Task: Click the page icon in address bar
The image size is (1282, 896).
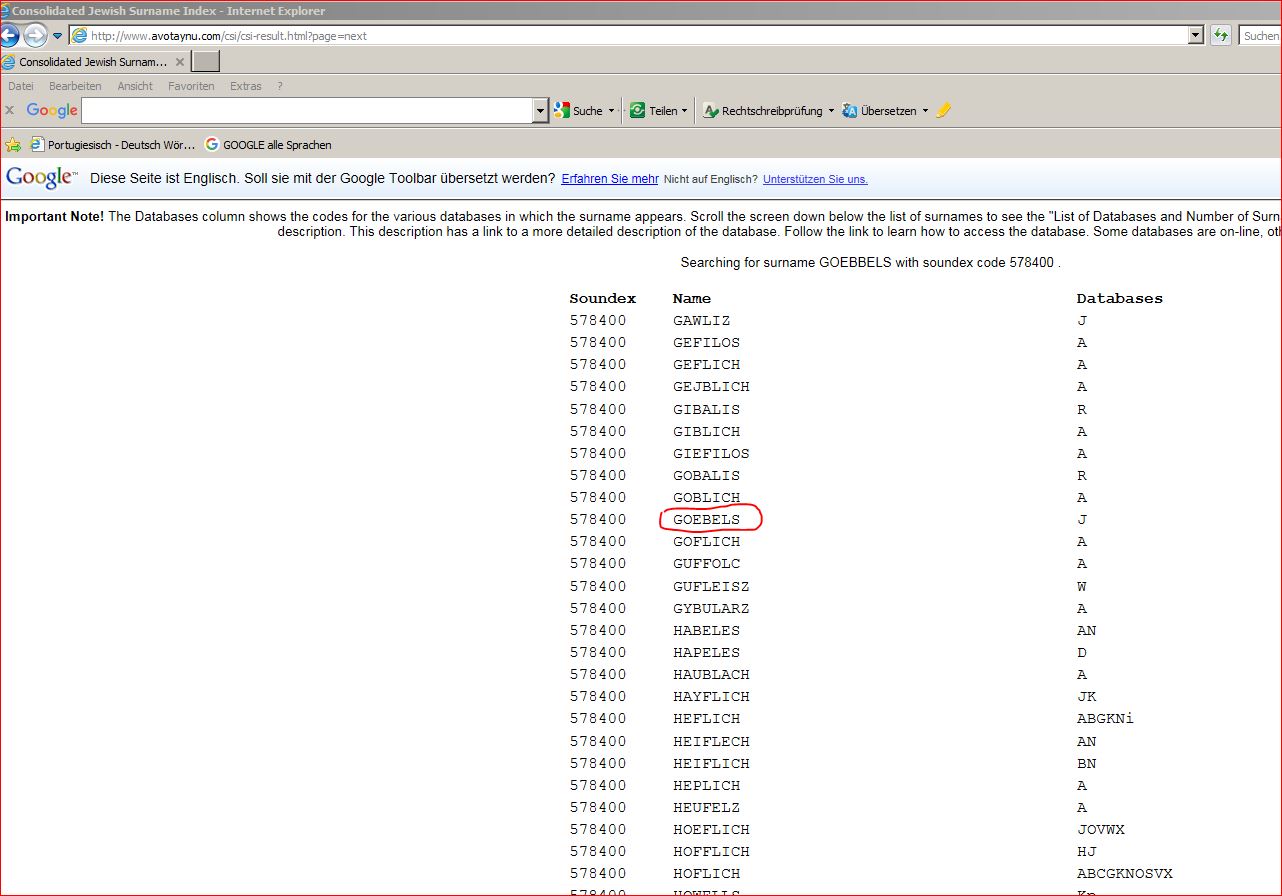Action: pos(79,35)
